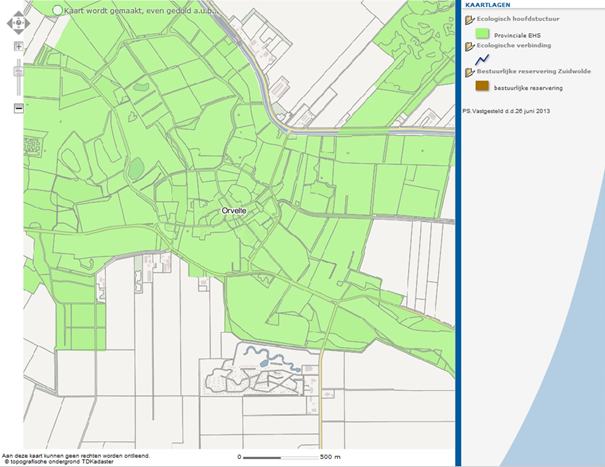Click the brown bestuurlijke reservering legend swatch
Viewport: 605px width, 467px height.
482,86
